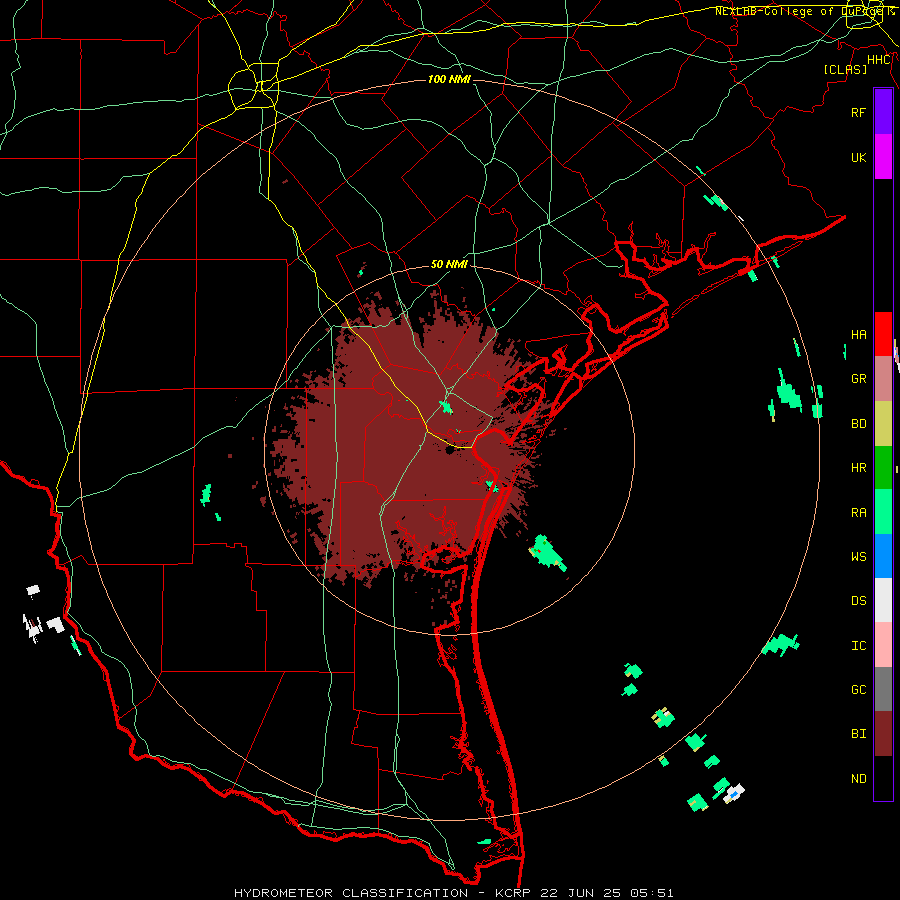900x900 pixels.
Task: Click the HA red legend swatch
Action: (x=883, y=334)
